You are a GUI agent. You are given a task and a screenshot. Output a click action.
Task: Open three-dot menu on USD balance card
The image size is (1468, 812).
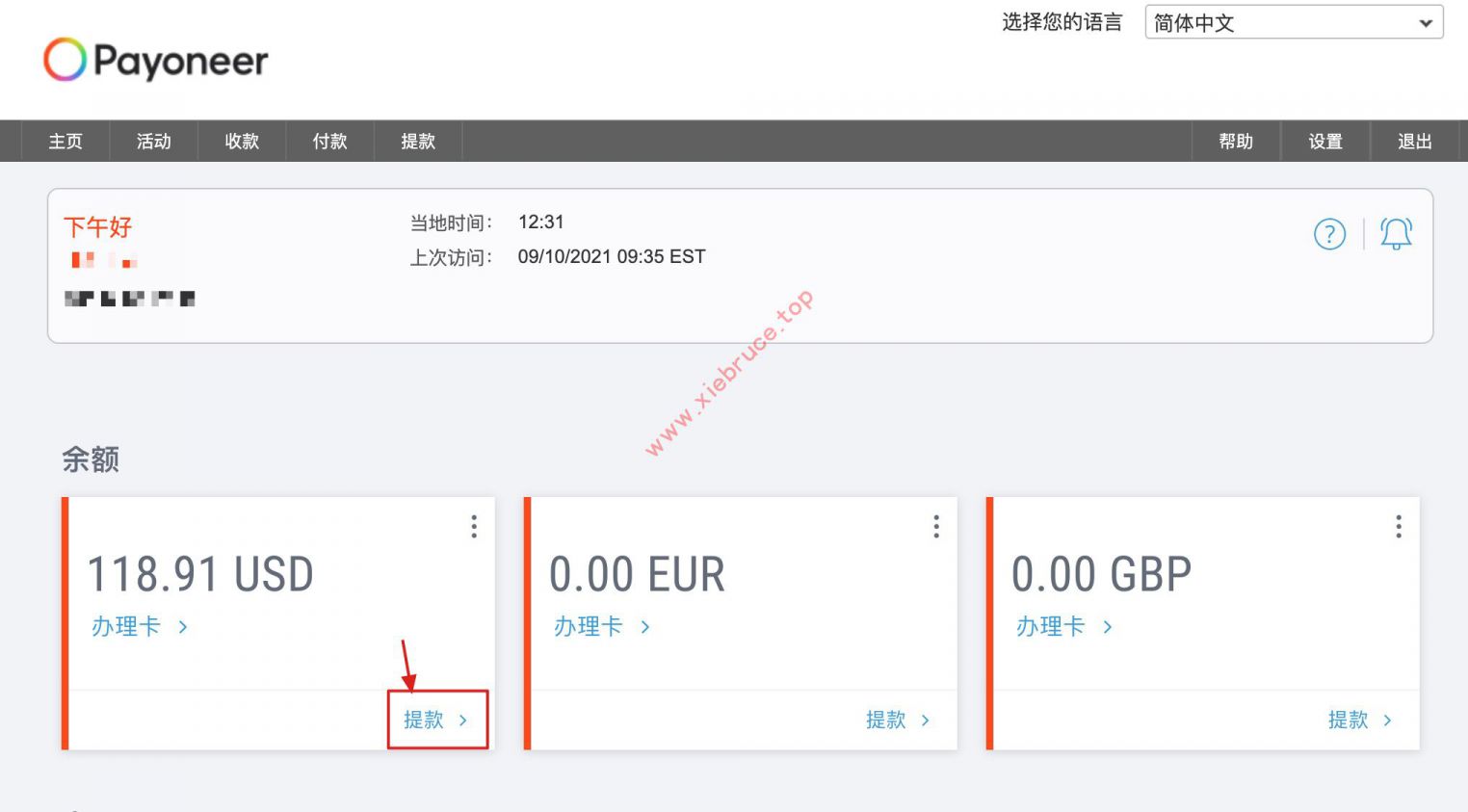(474, 526)
